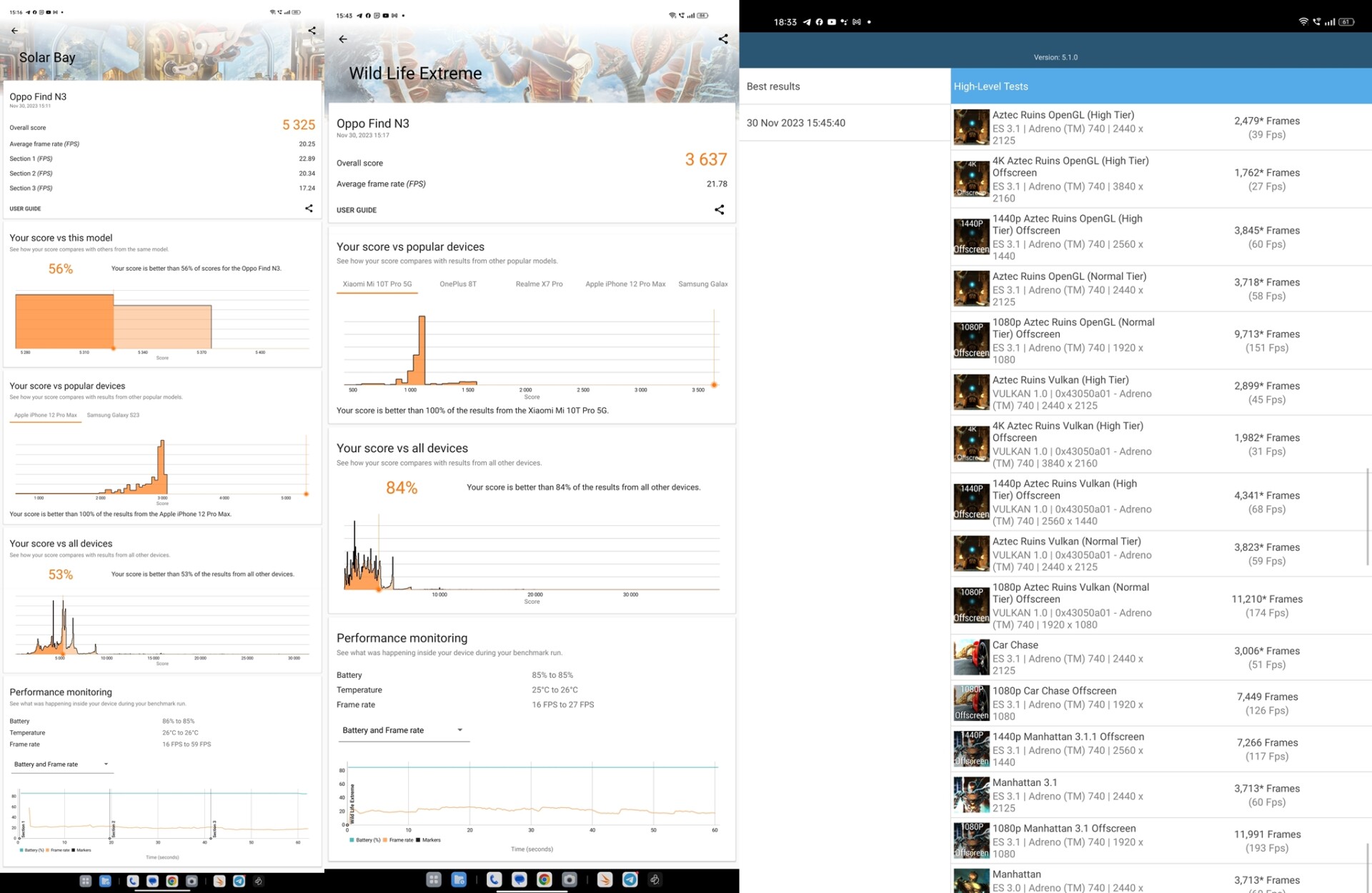Click the 84% all-devices percentage
Viewport: 1372px width, 893px height.
click(402, 488)
